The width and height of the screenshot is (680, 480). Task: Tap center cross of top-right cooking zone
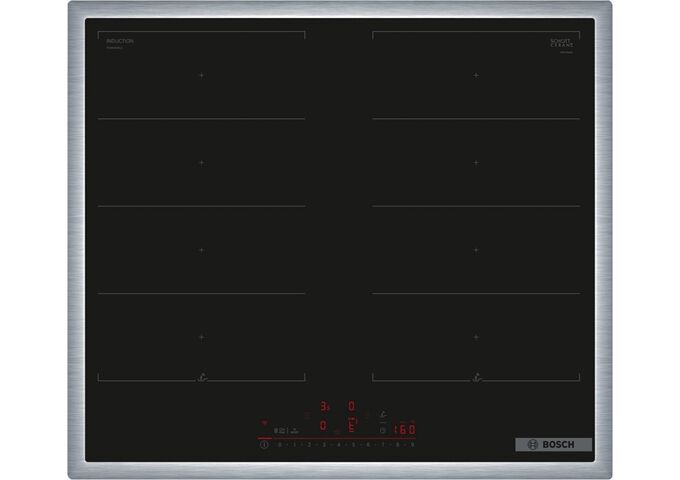(476, 75)
